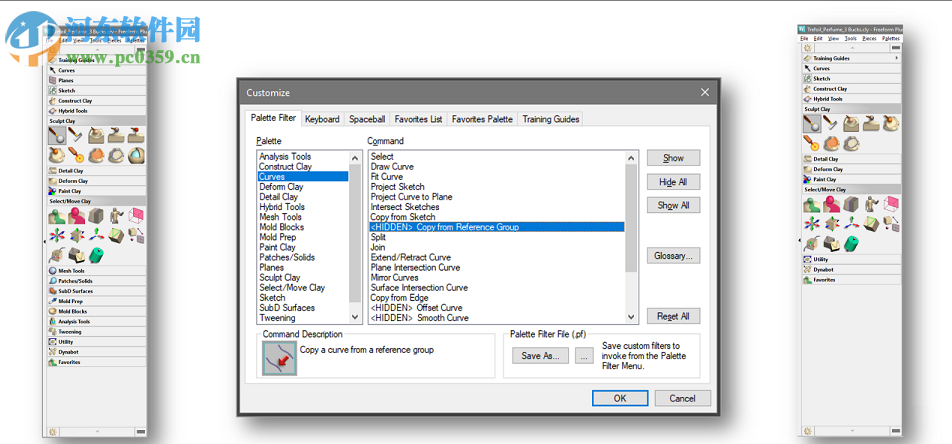Click the green-faced cube tool in left palette
Viewport: 952px width, 444px height.
tap(115, 234)
